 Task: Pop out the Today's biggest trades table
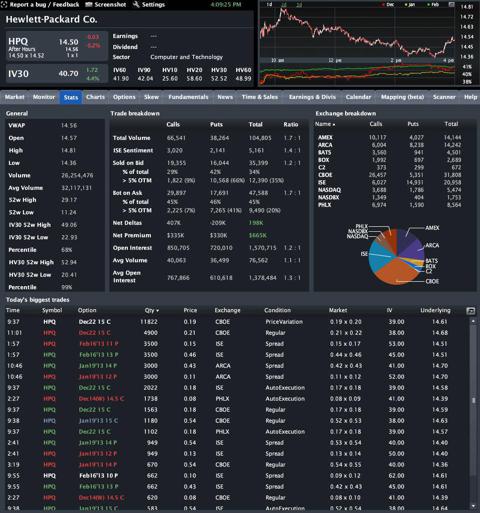coord(470,311)
